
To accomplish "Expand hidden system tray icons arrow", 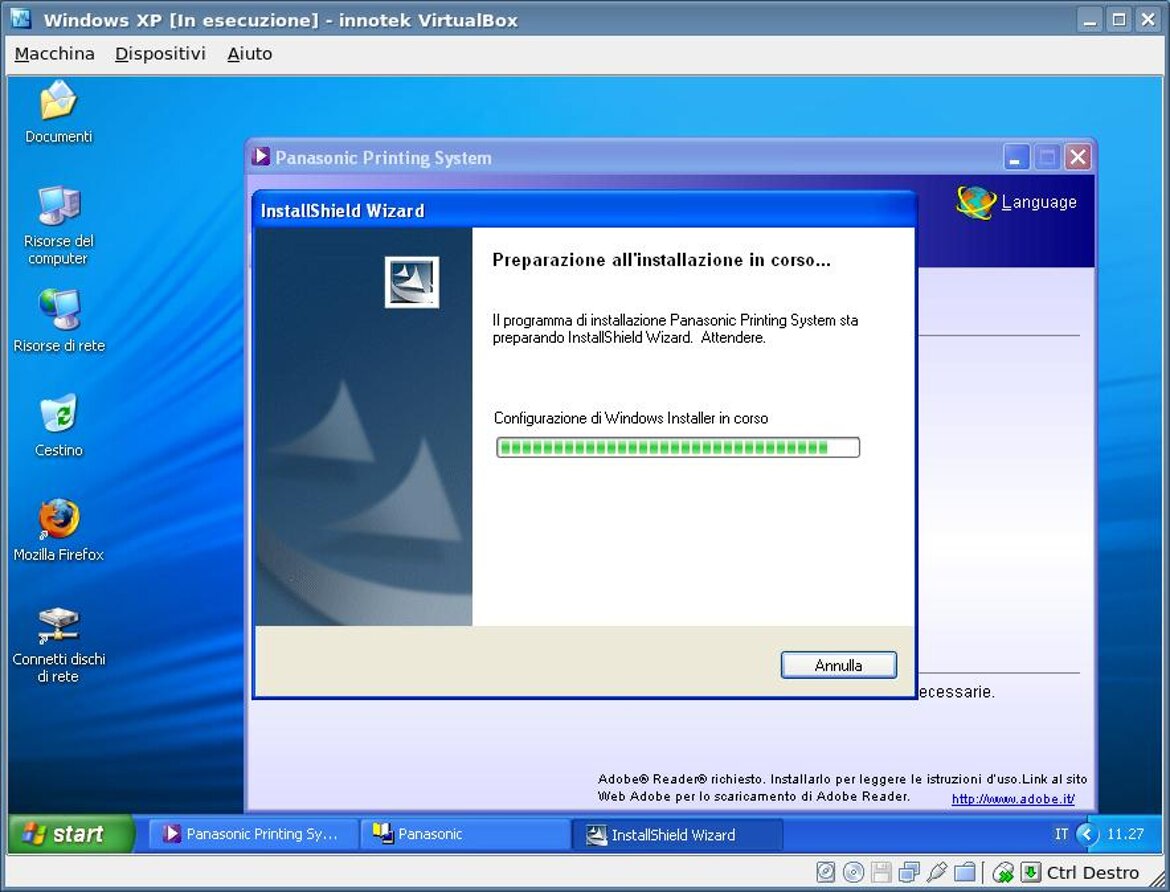I will click(x=1087, y=834).
